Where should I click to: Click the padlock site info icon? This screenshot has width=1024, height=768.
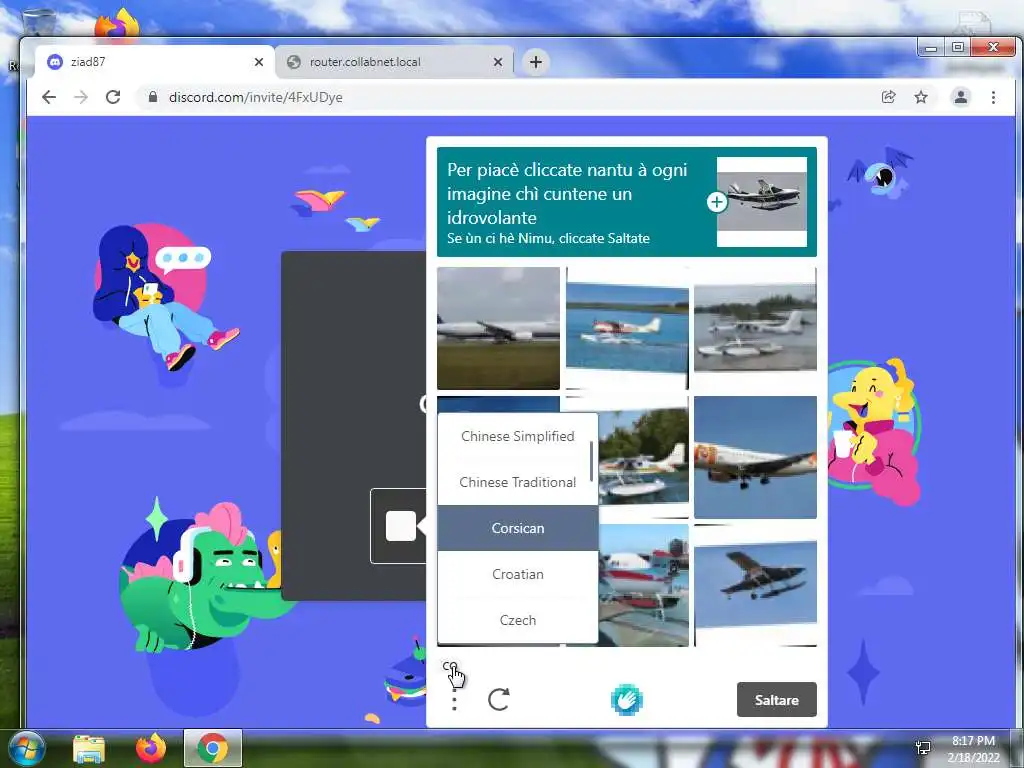tap(153, 97)
